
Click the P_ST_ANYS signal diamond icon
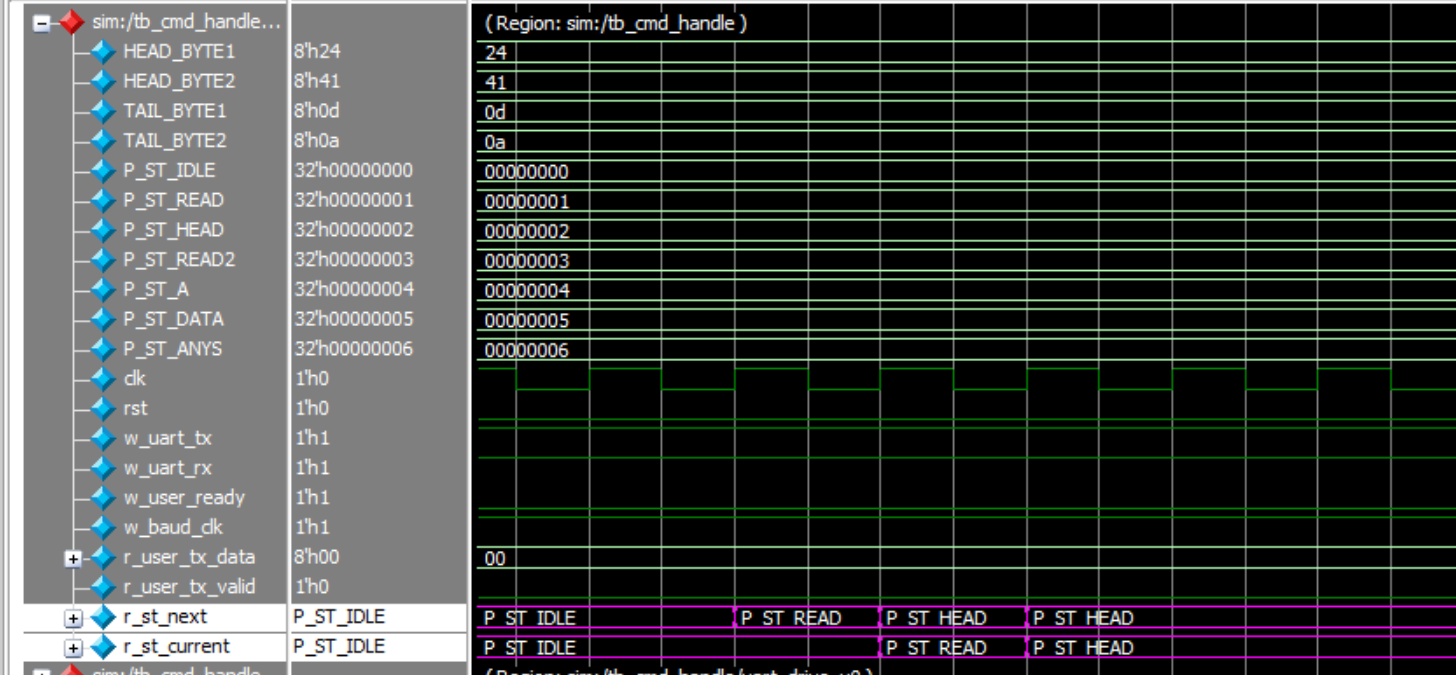[103, 349]
